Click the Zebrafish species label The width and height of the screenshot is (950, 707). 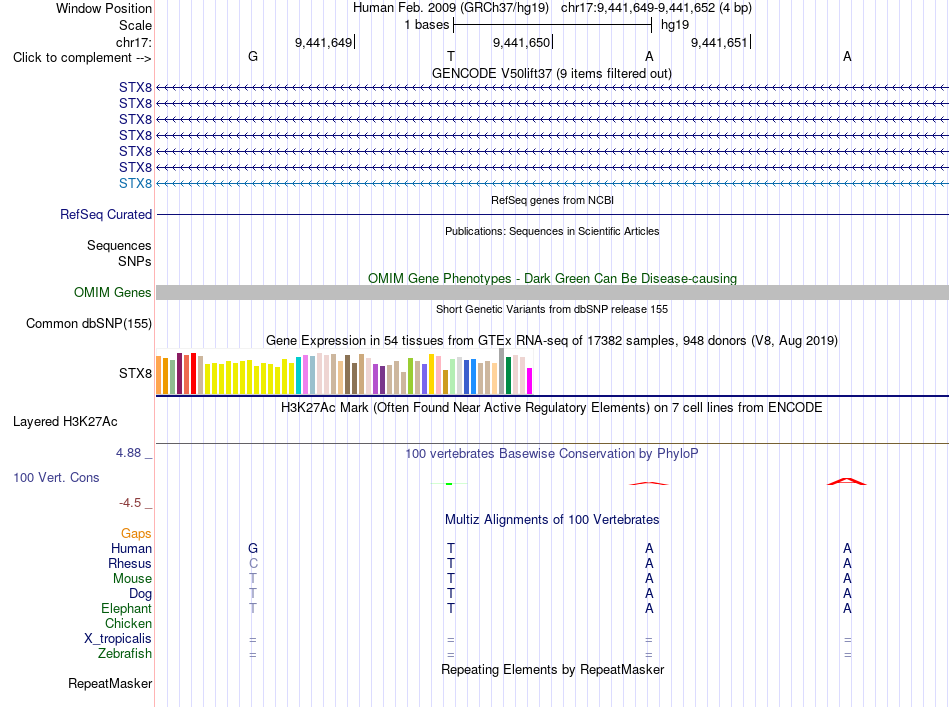[125, 654]
